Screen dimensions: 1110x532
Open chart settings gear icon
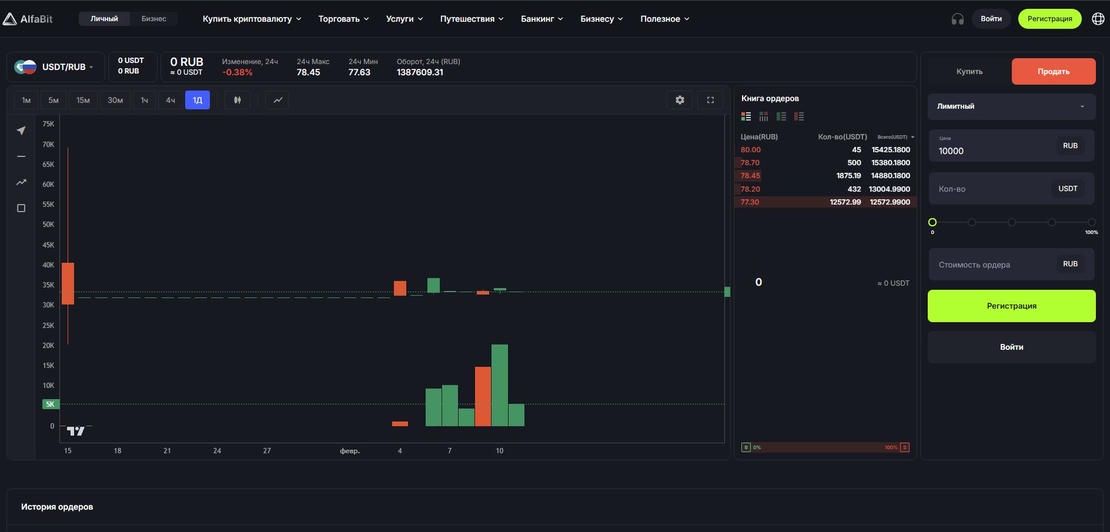[x=680, y=100]
